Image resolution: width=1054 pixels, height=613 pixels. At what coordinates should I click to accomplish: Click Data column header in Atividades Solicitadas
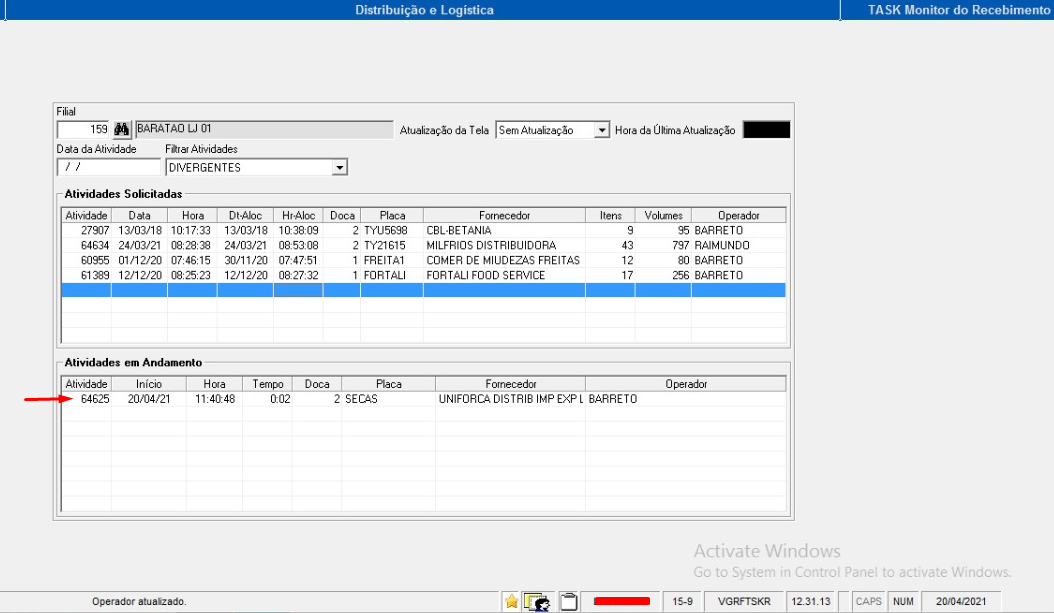[139, 216]
